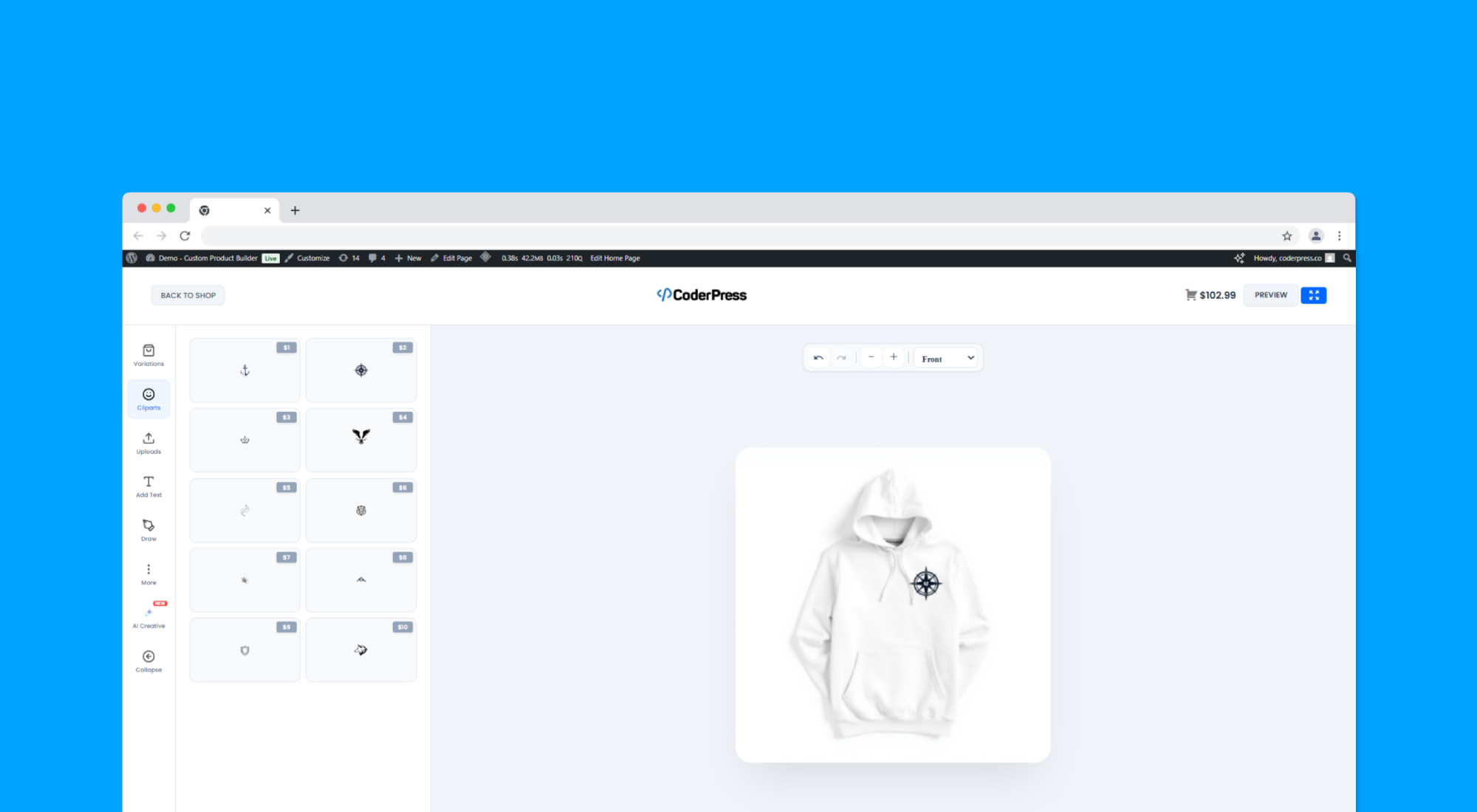Add the $8 mountain clipart
1477x812 pixels.
361,580
